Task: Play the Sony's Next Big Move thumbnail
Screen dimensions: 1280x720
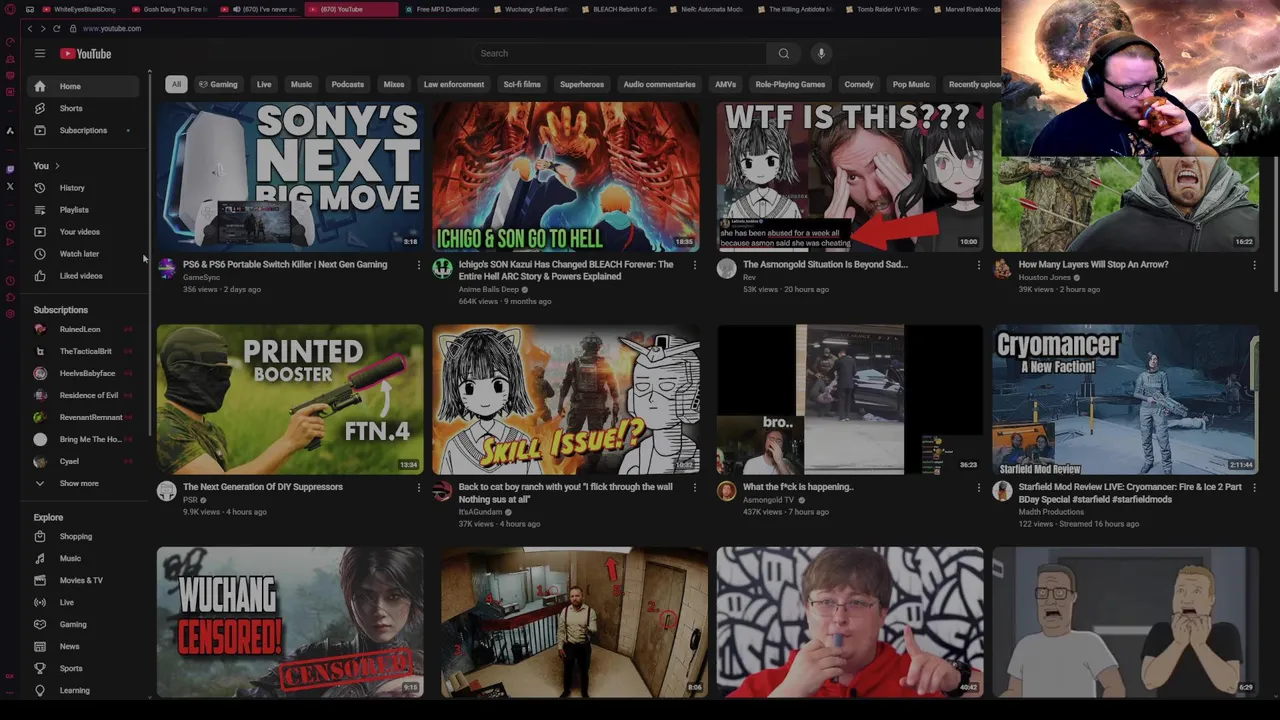Action: coord(290,176)
